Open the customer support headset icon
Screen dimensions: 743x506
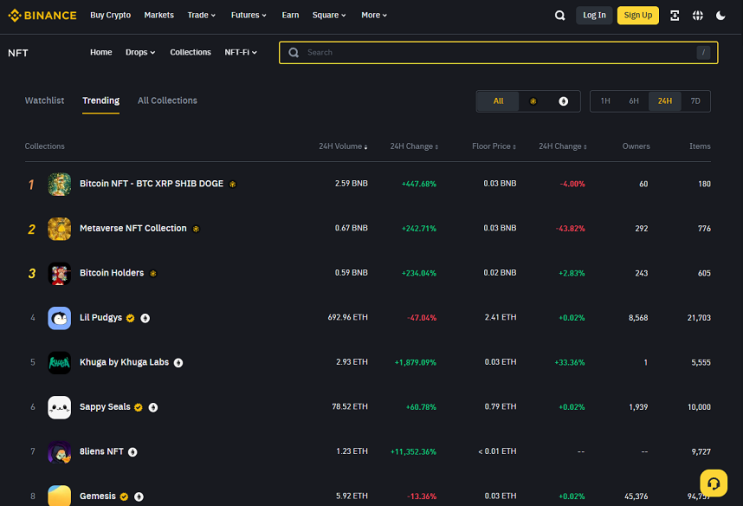coord(714,483)
